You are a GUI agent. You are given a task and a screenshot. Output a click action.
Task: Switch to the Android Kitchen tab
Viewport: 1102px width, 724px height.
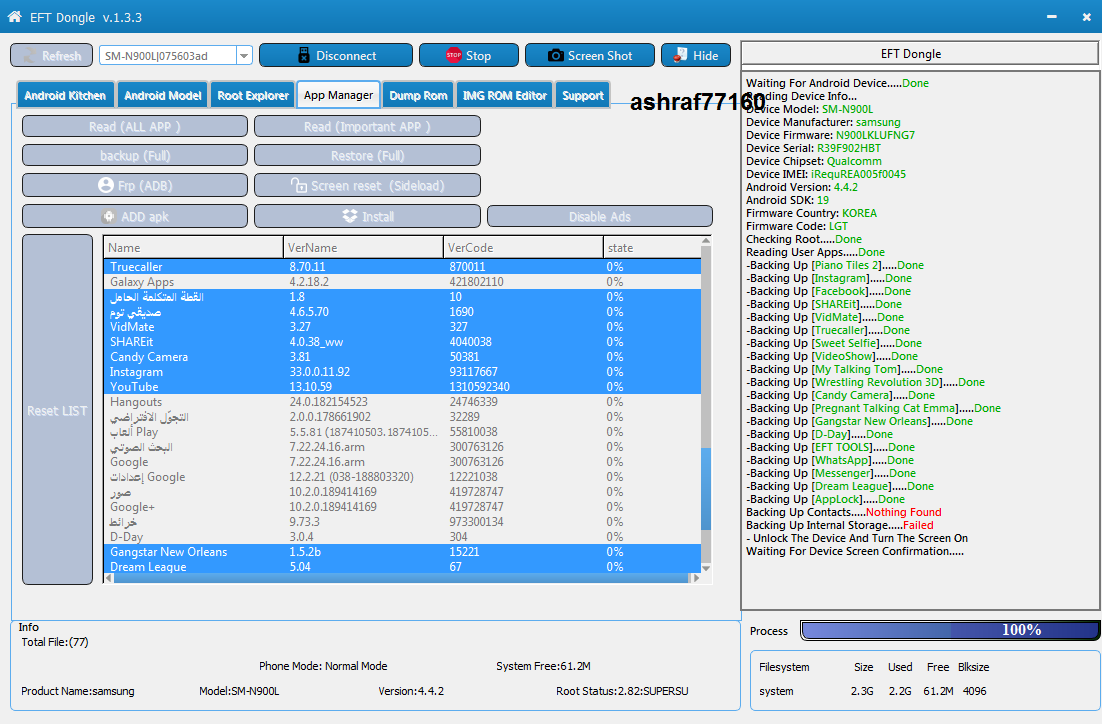pos(65,95)
